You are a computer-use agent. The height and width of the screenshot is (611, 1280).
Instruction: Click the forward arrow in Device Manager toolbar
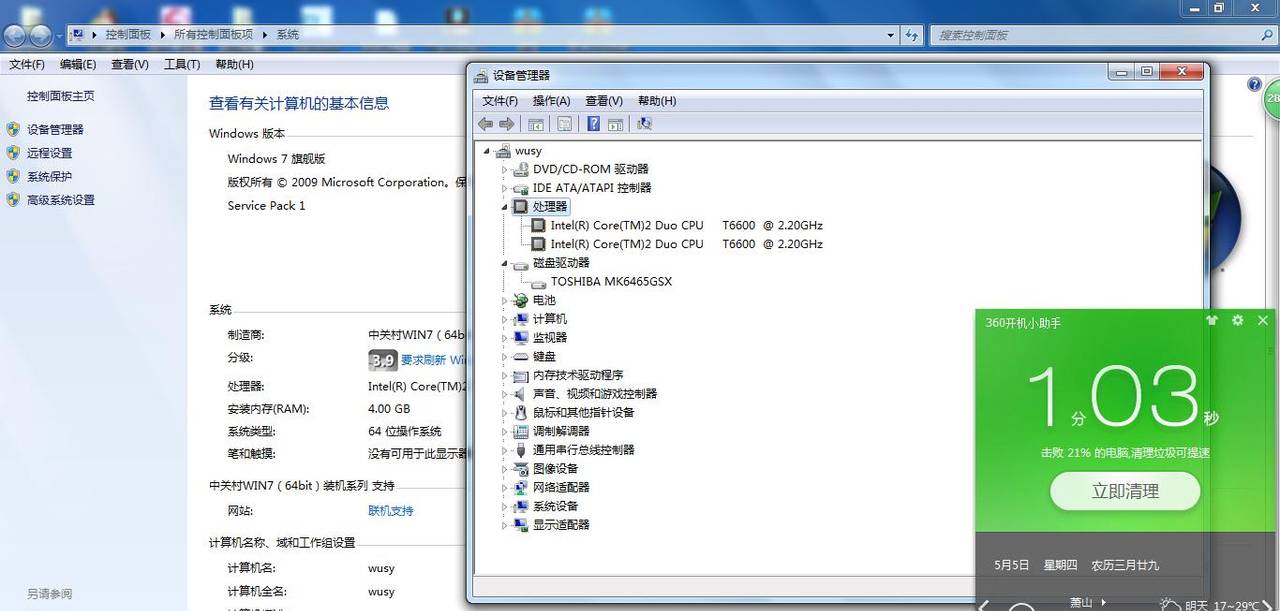click(x=507, y=123)
